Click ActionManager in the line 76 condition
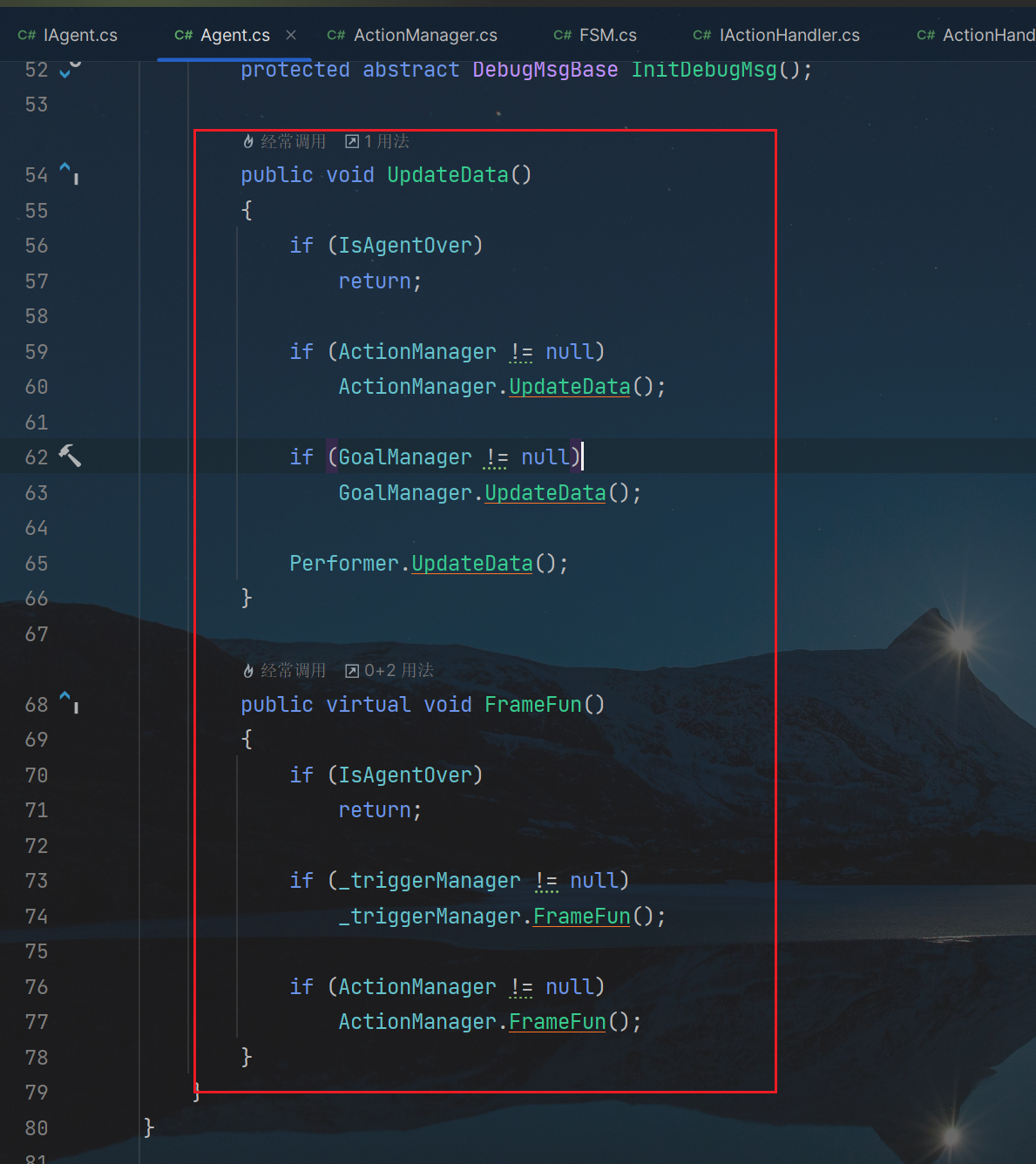 [x=417, y=987]
